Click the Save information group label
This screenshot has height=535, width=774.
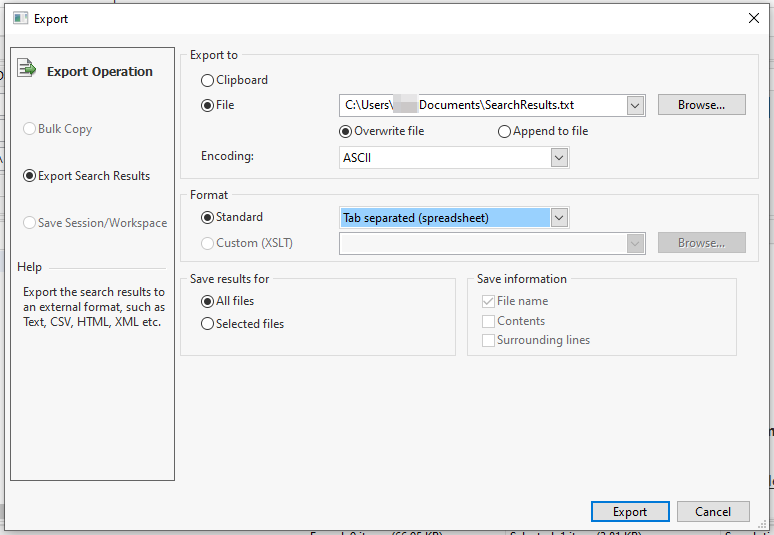tap(521, 279)
